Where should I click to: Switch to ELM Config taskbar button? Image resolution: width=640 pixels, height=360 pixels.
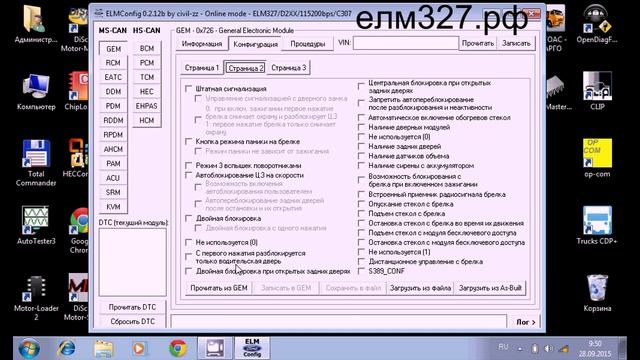tap(252, 348)
